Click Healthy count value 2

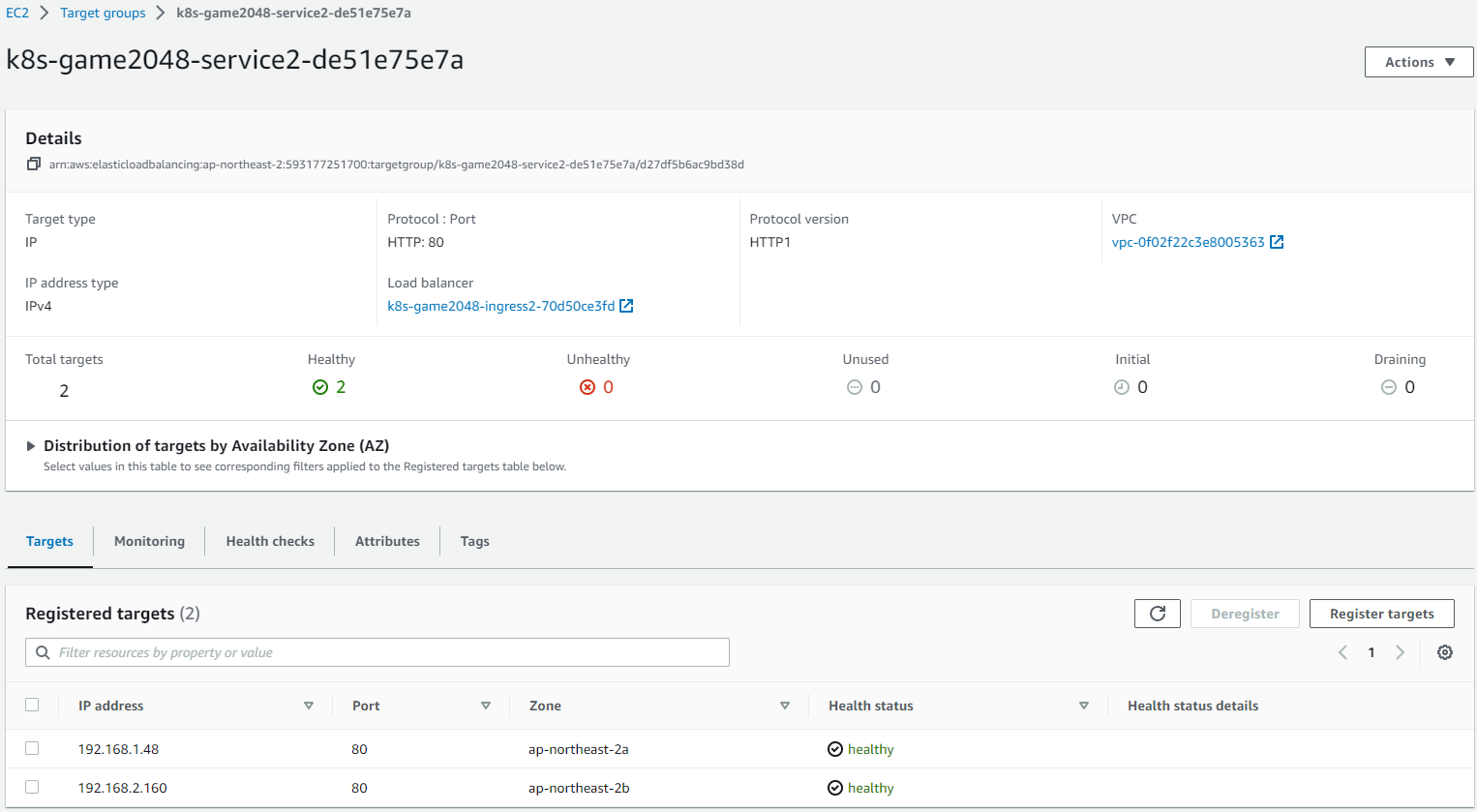(x=341, y=387)
